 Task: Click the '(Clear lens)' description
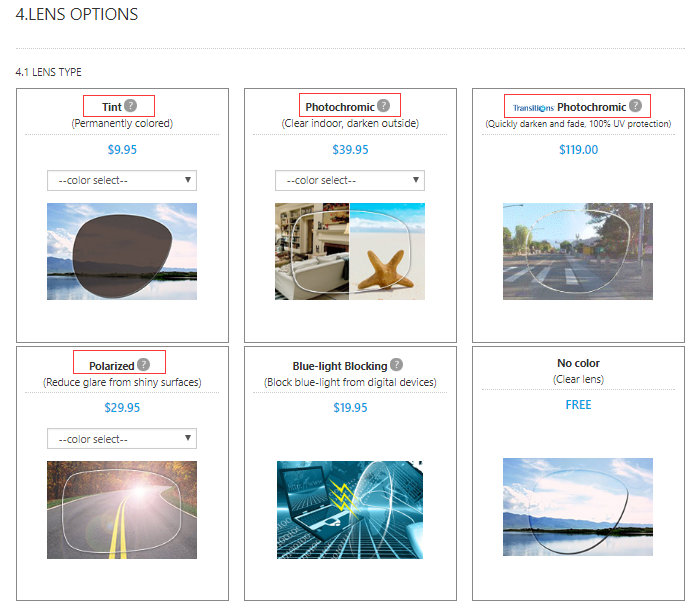[579, 379]
